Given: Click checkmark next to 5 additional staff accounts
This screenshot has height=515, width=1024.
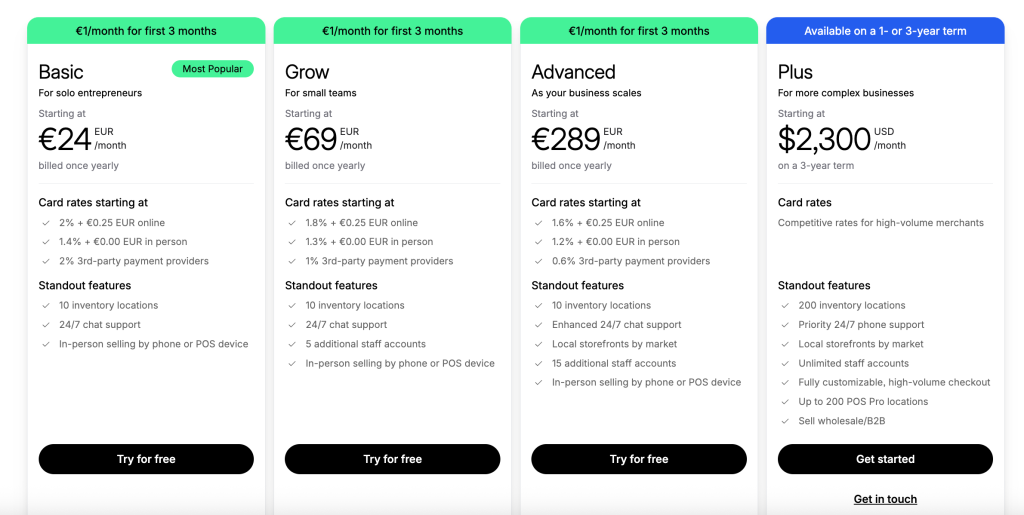Looking at the screenshot, I should click(x=293, y=344).
